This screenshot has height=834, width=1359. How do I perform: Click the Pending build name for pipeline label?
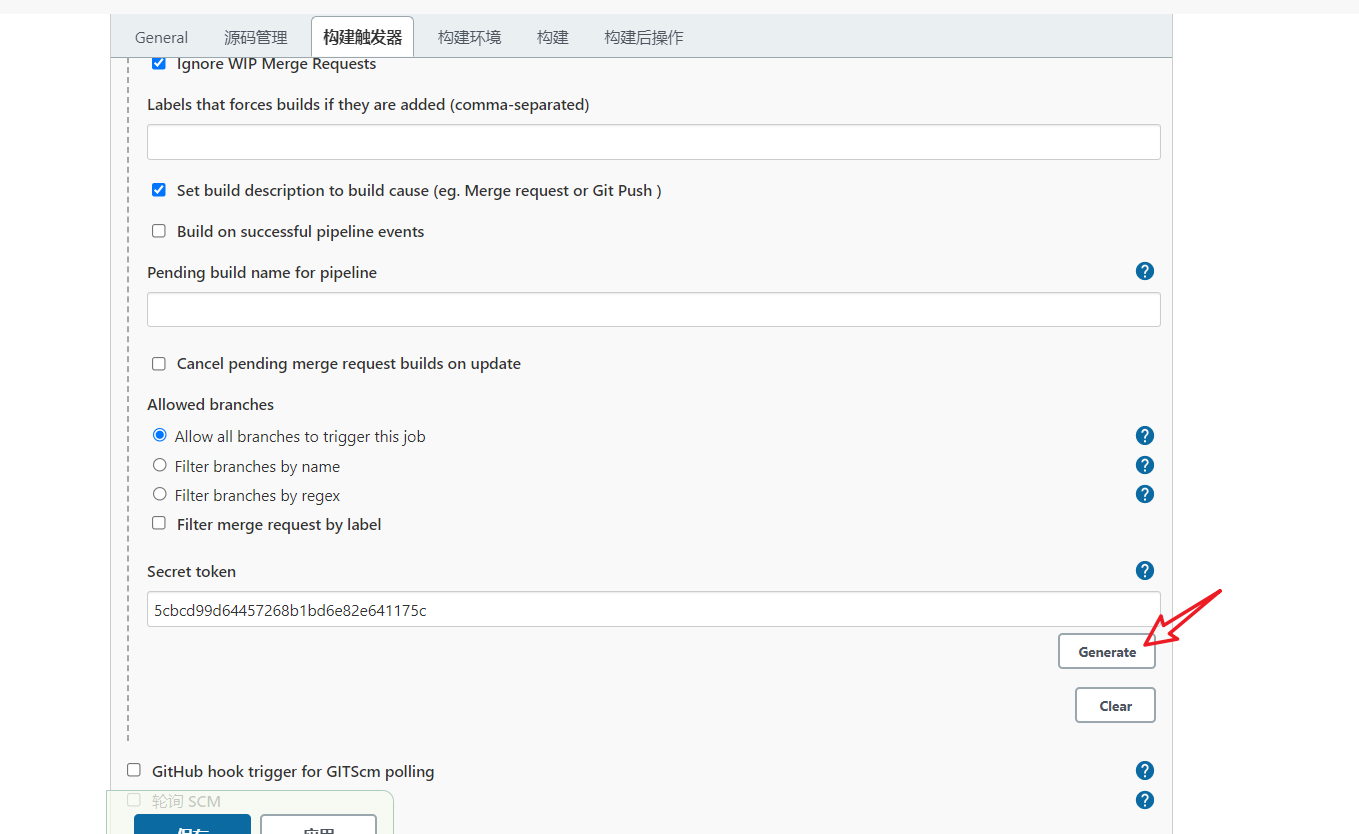pyautogui.click(x=262, y=273)
